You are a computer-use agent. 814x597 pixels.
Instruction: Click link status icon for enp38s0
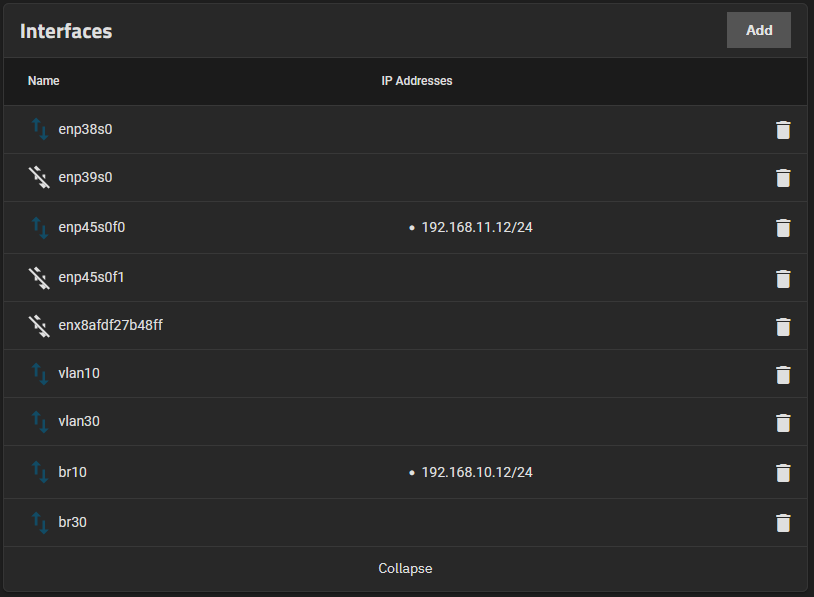click(39, 129)
